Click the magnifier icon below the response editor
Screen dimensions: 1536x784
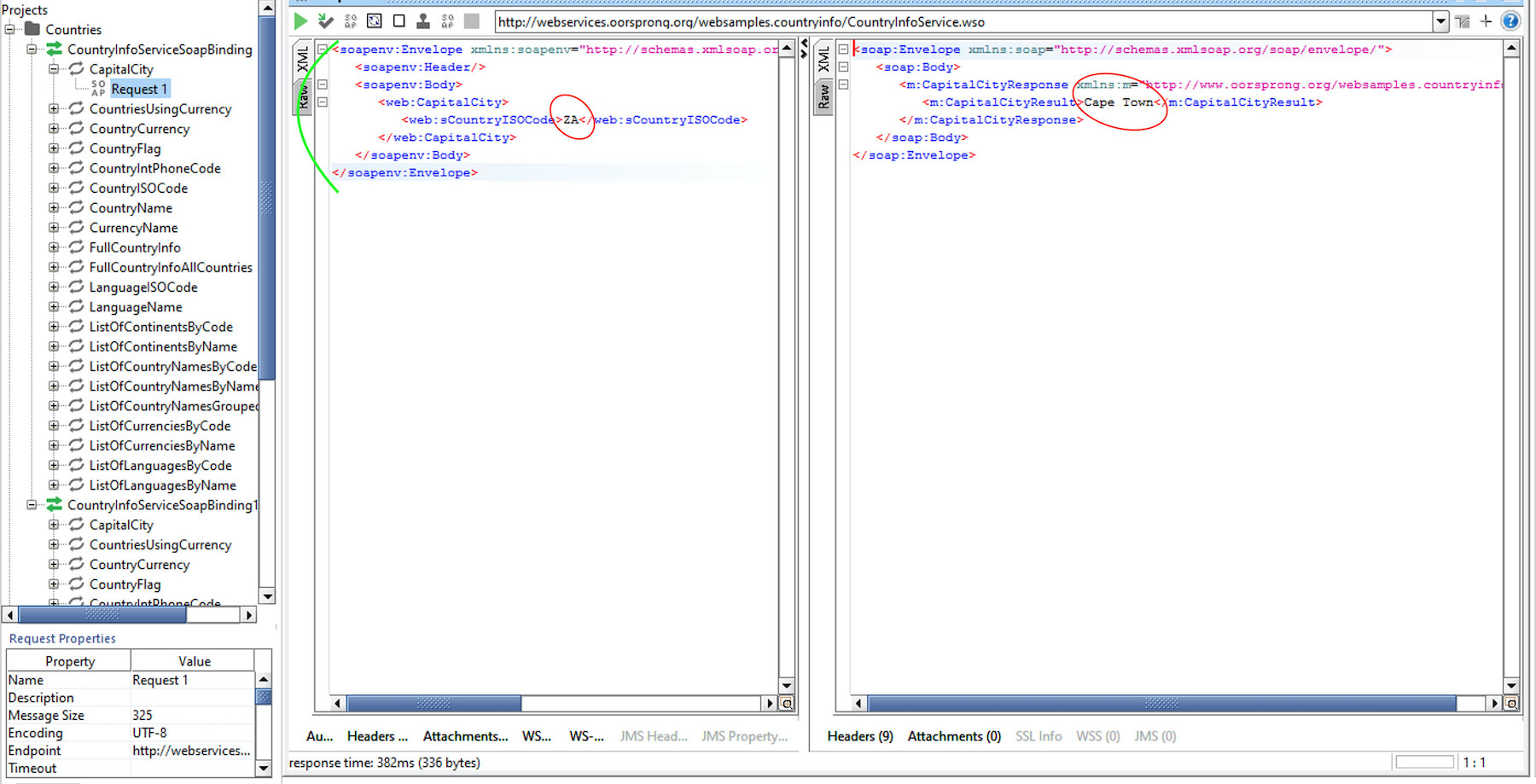(1511, 704)
